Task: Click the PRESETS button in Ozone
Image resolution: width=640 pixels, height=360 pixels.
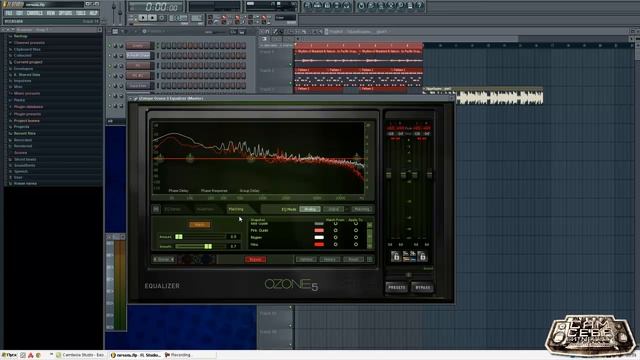Action: point(396,288)
